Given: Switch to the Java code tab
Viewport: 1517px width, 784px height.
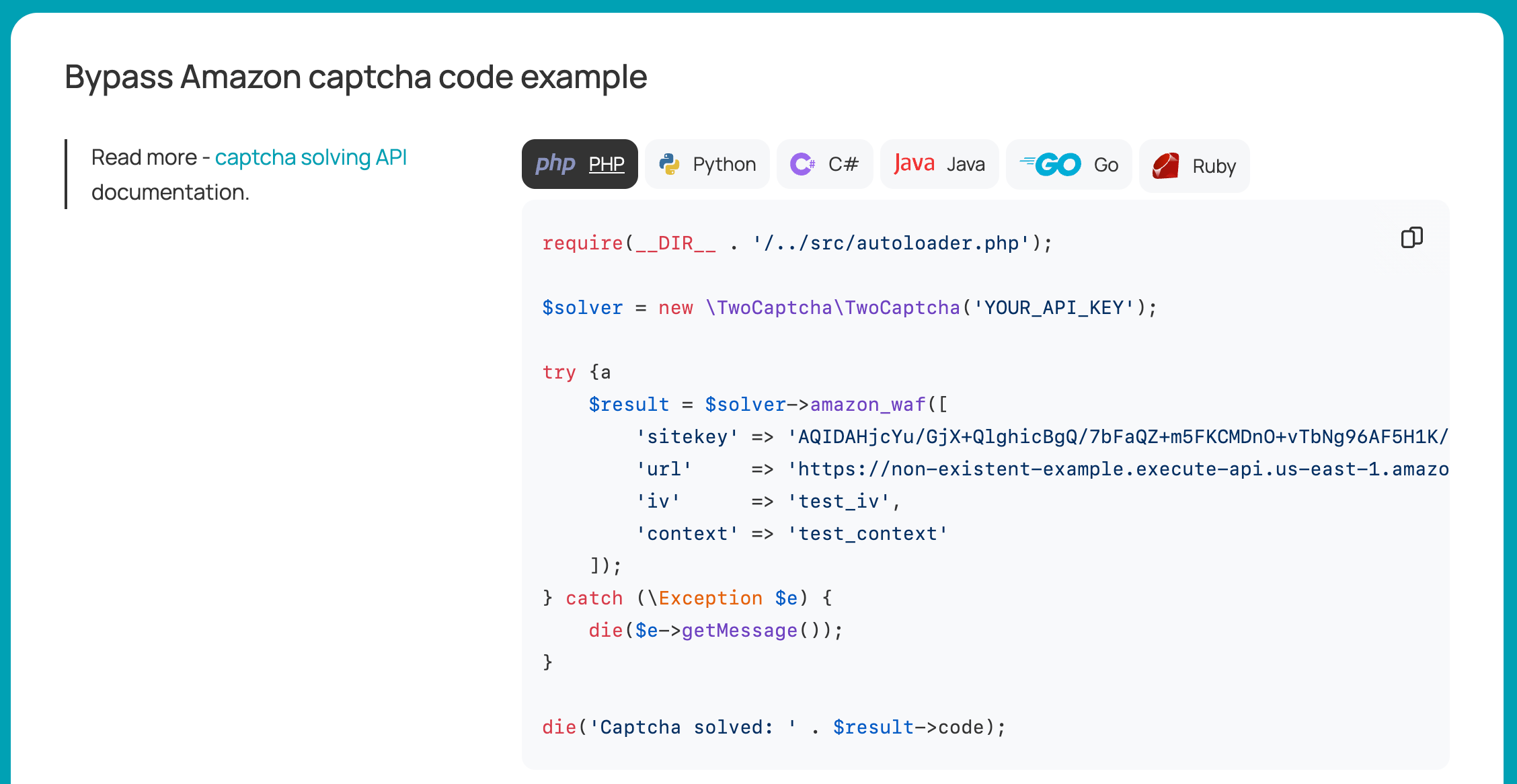Looking at the screenshot, I should point(939,163).
